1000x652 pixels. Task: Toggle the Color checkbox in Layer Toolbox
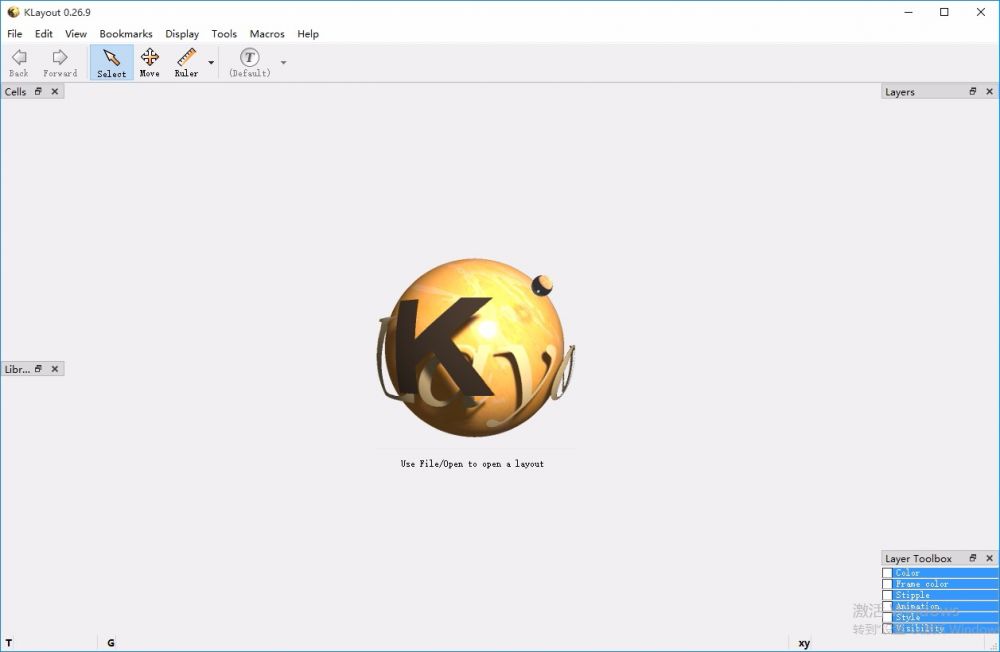[x=887, y=573]
